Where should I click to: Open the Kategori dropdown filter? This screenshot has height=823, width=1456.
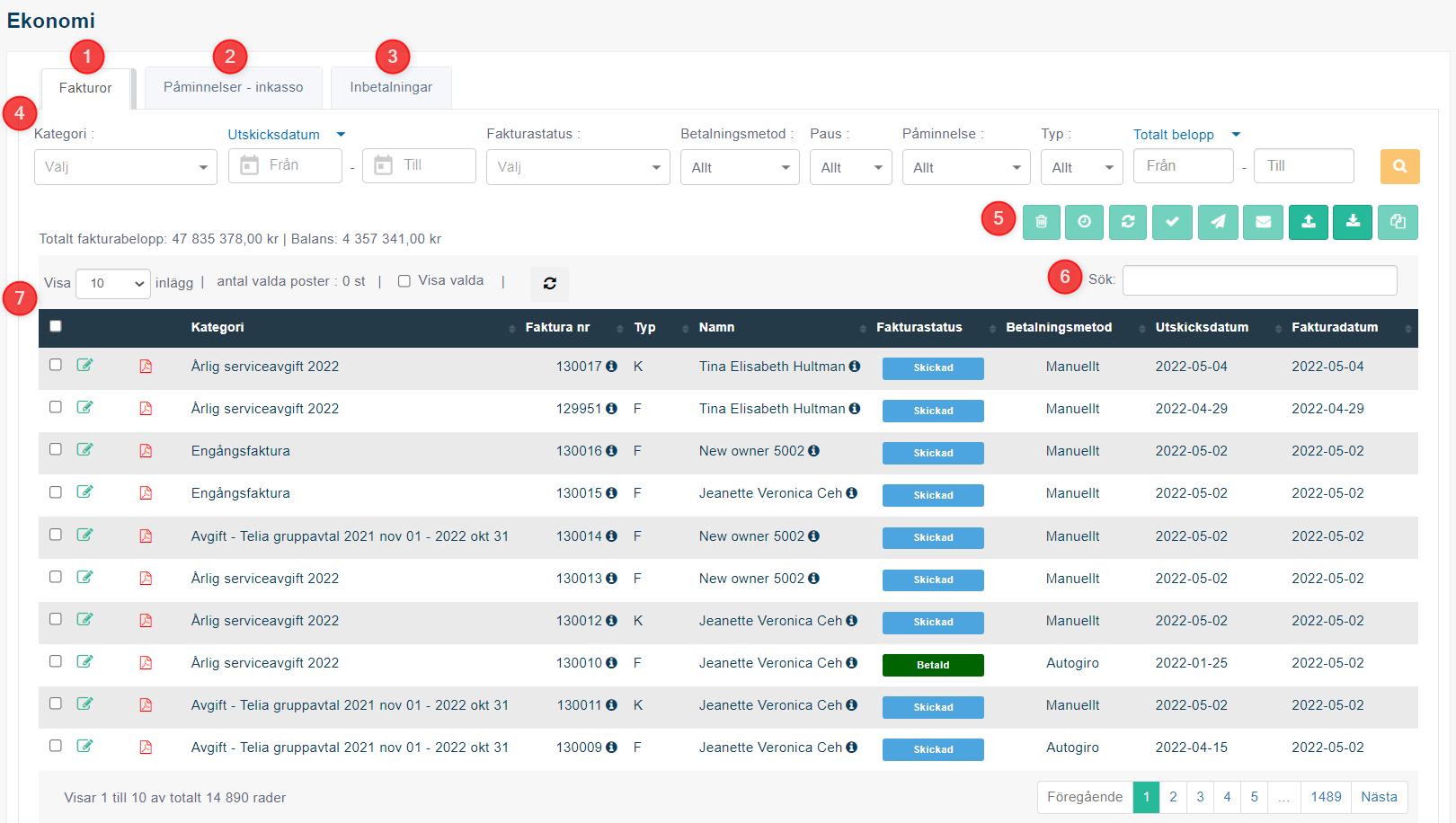[126, 167]
